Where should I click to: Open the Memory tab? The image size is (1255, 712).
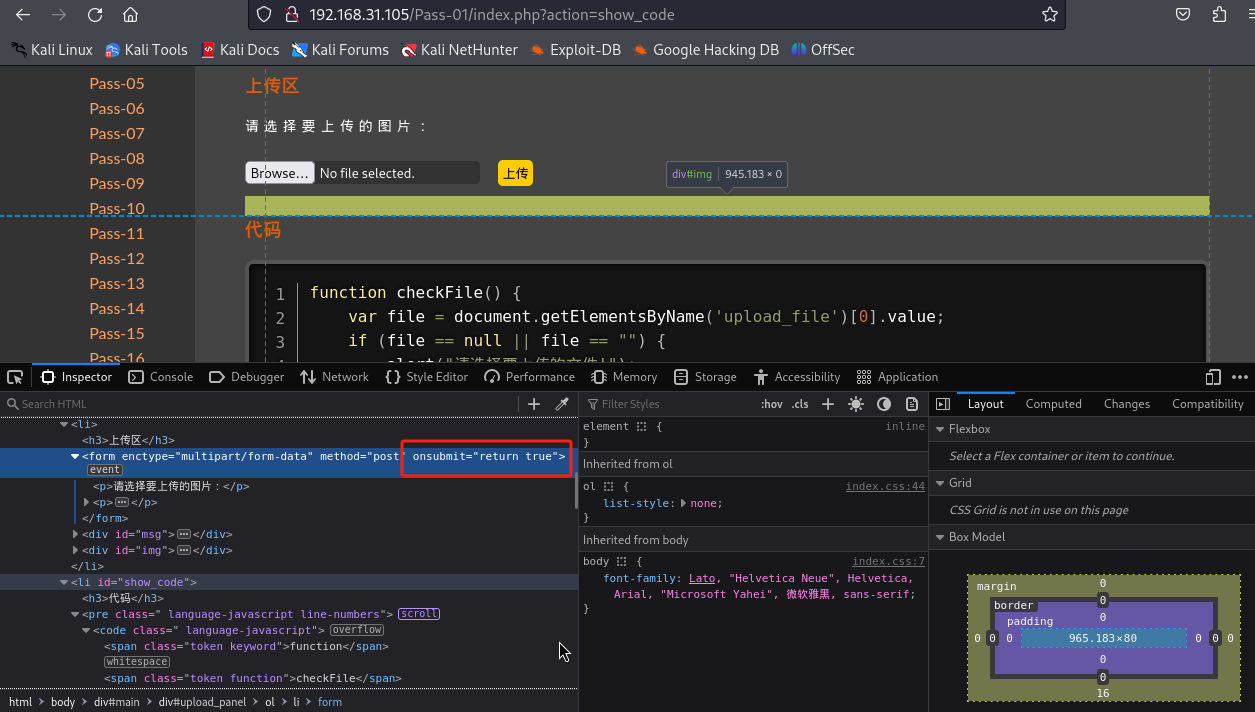[x=624, y=377]
